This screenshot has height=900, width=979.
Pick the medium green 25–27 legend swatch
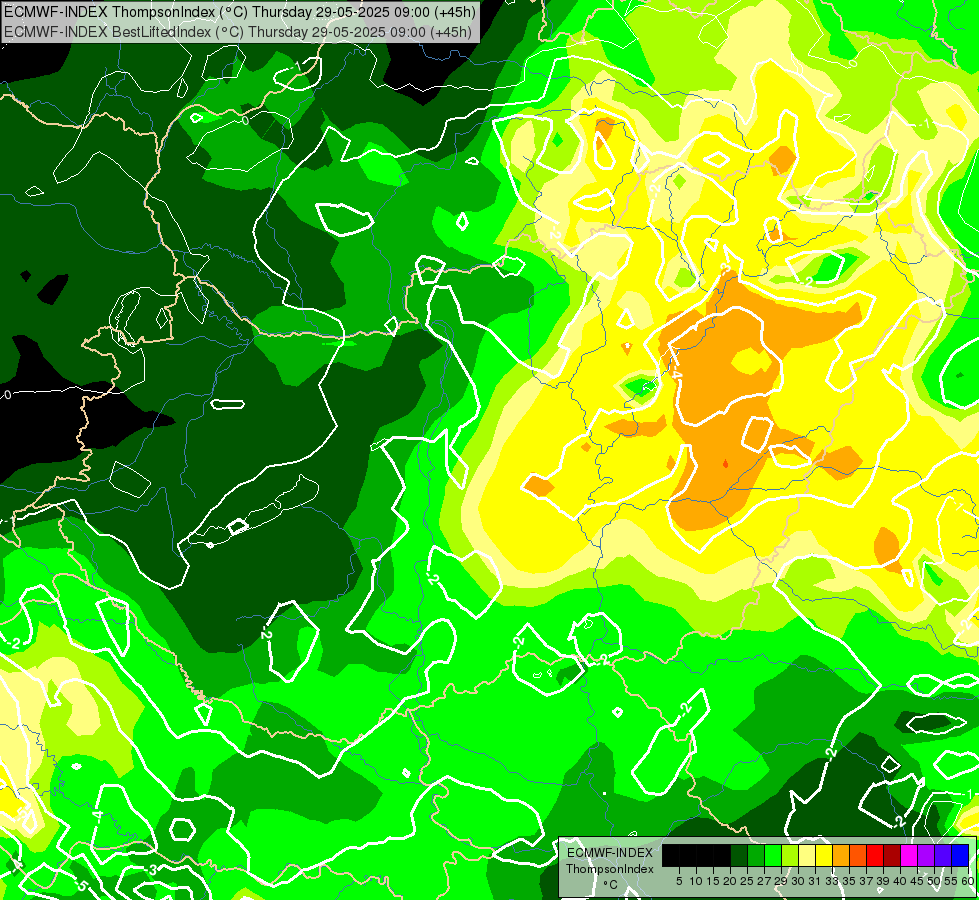click(756, 855)
